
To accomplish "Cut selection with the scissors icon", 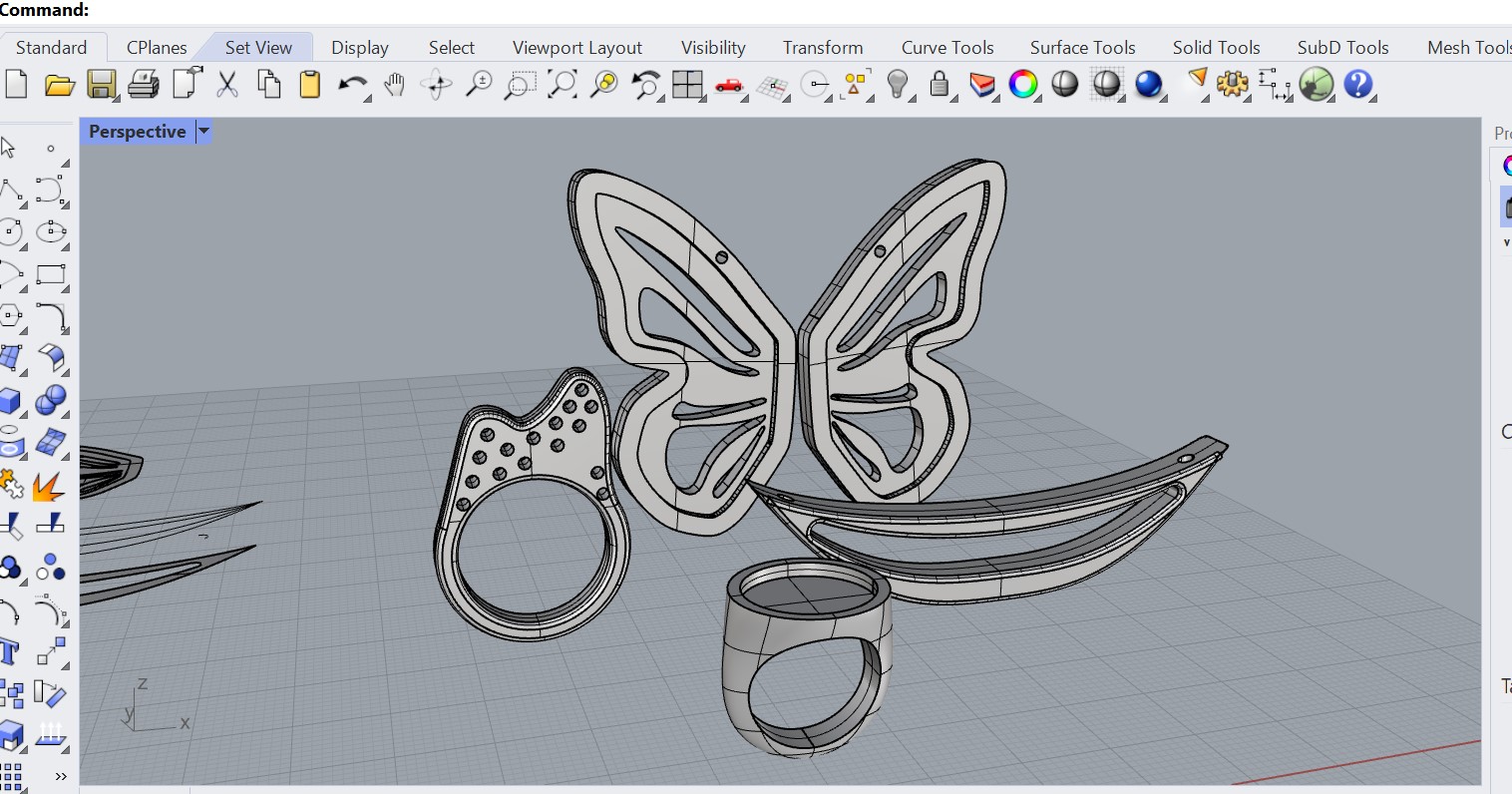I will pyautogui.click(x=227, y=85).
